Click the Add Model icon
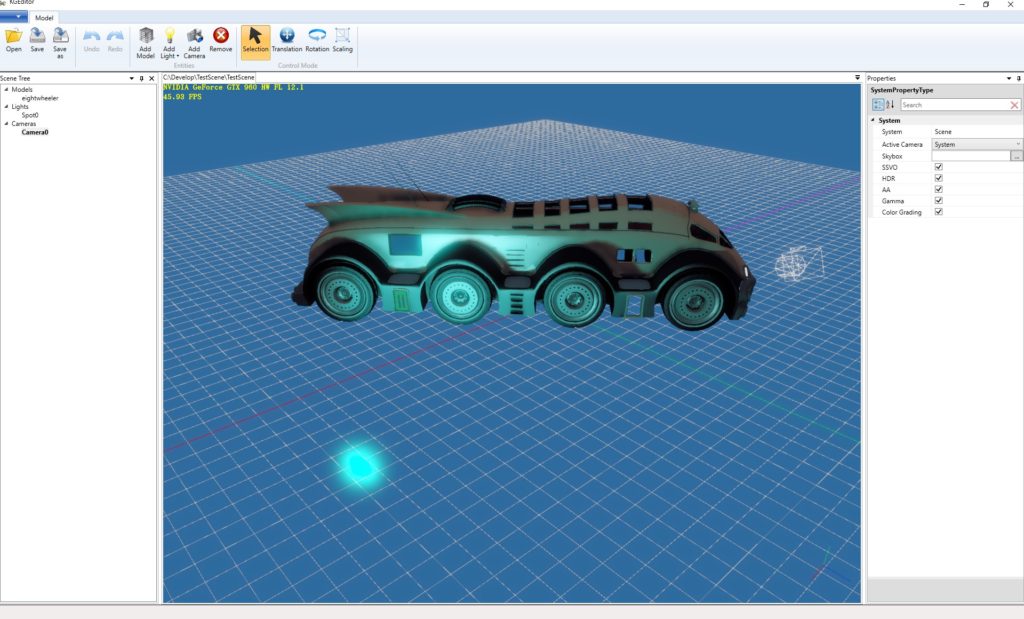Screen dimensions: 1024x619 point(146,36)
